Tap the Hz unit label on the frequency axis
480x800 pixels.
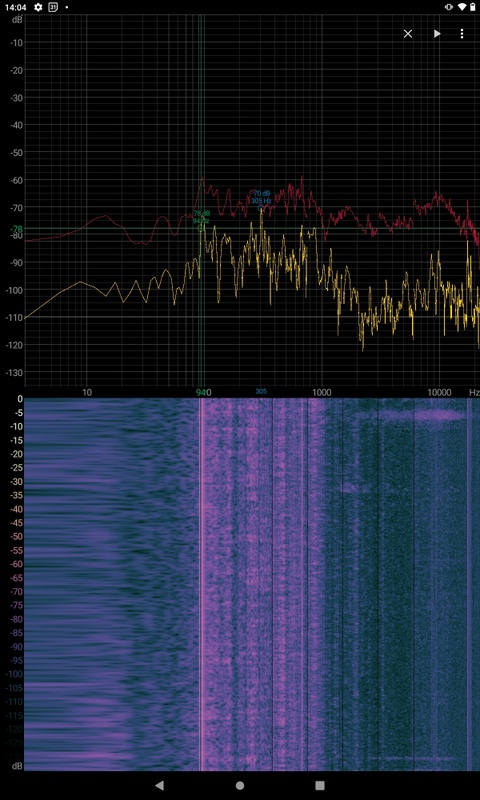click(474, 392)
